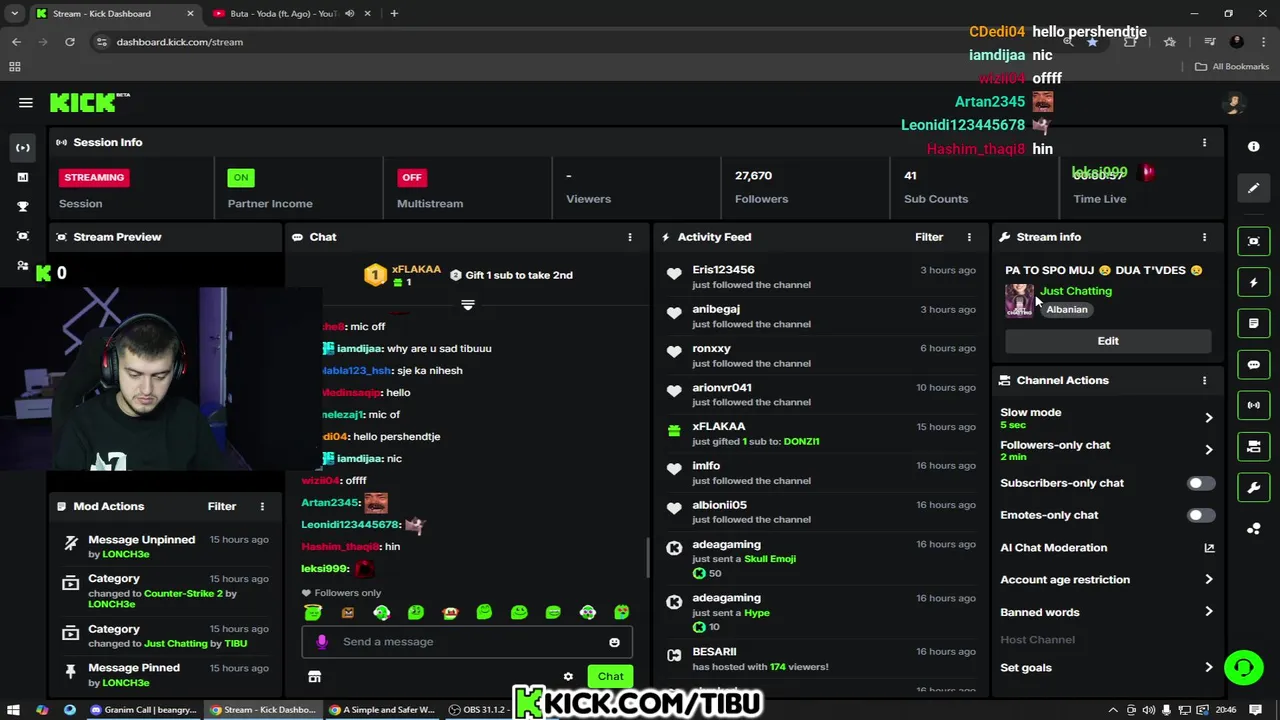Reload the page
The image size is (1280, 720).
[70, 42]
